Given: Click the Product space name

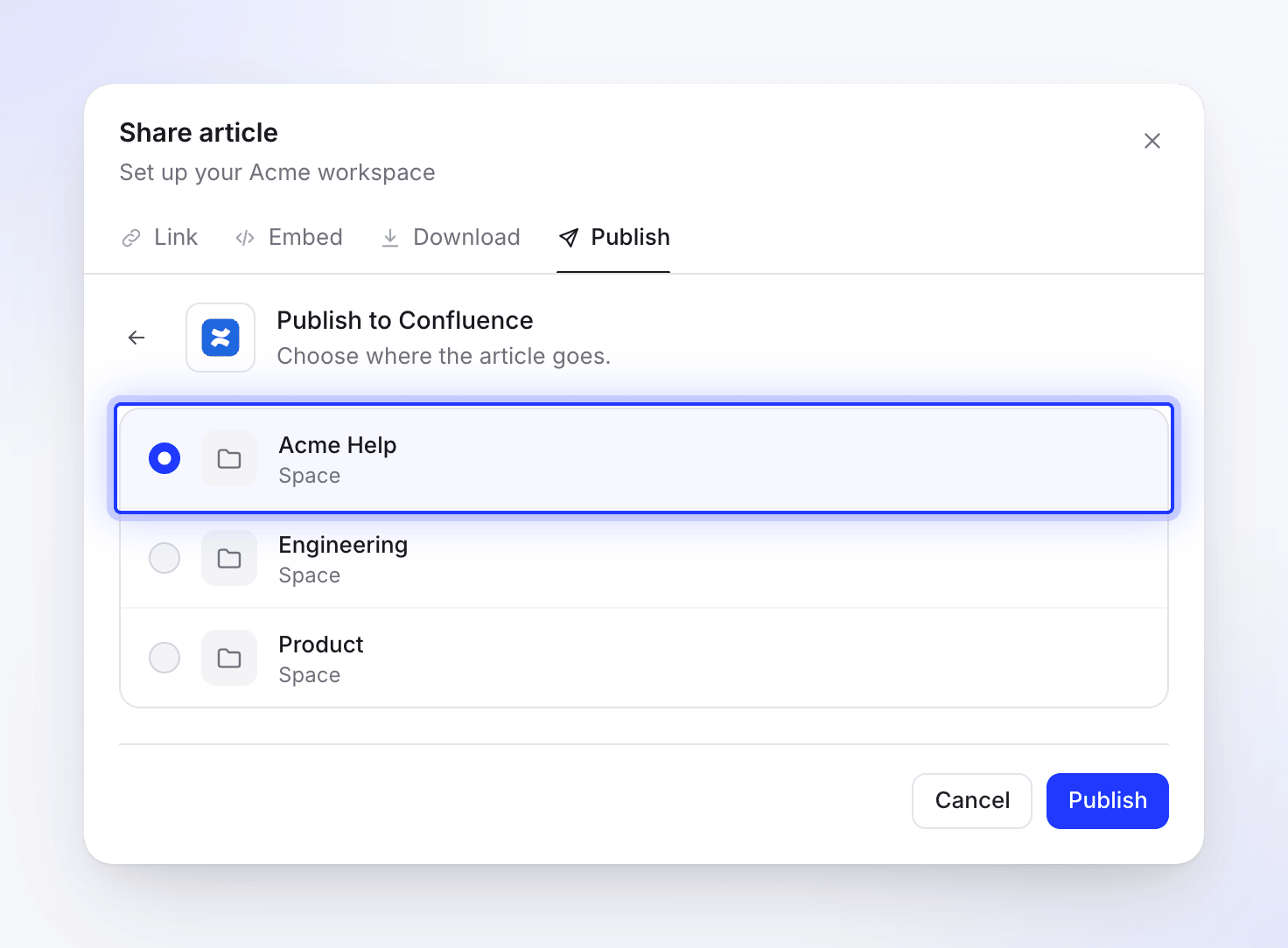Looking at the screenshot, I should coord(321,645).
